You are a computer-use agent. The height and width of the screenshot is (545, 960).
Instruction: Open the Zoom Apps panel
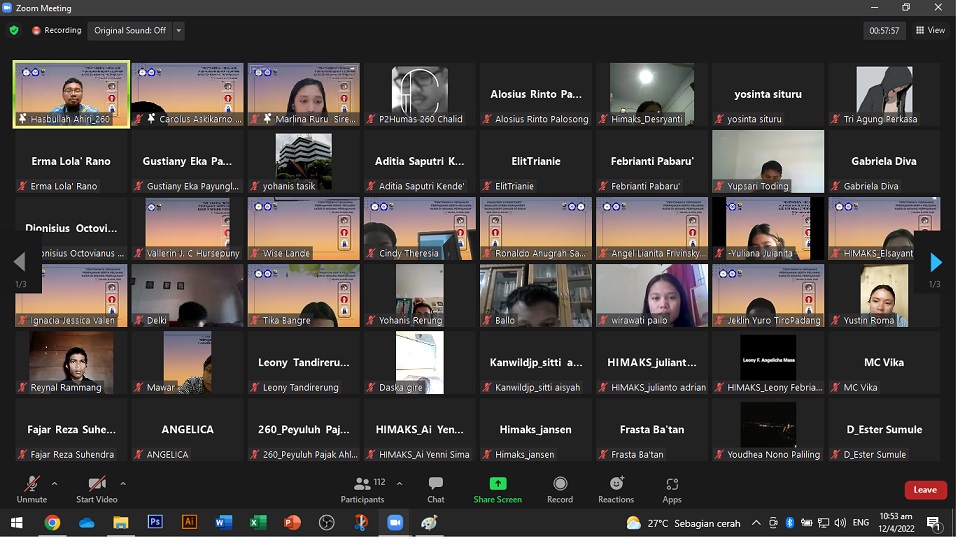(672, 489)
